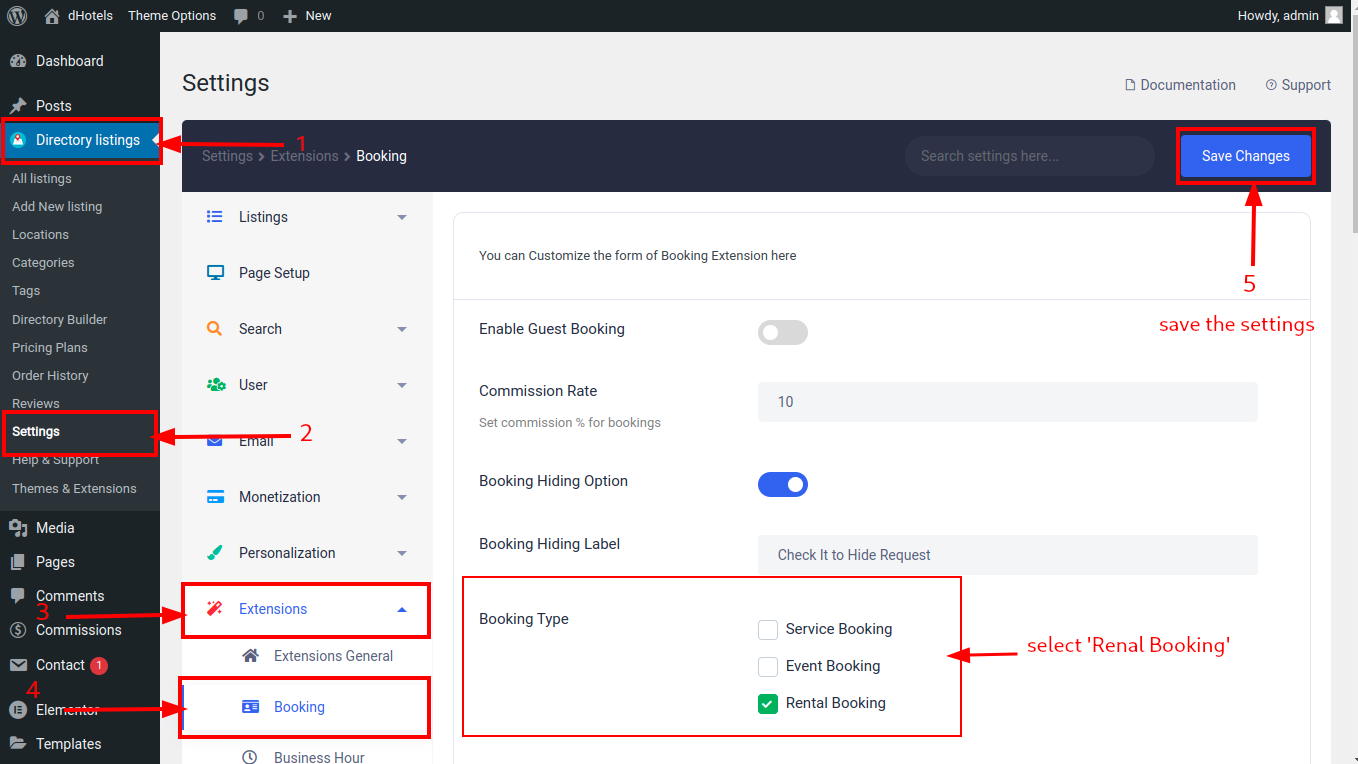
Task: Open Tags submenu item
Action: [26, 290]
